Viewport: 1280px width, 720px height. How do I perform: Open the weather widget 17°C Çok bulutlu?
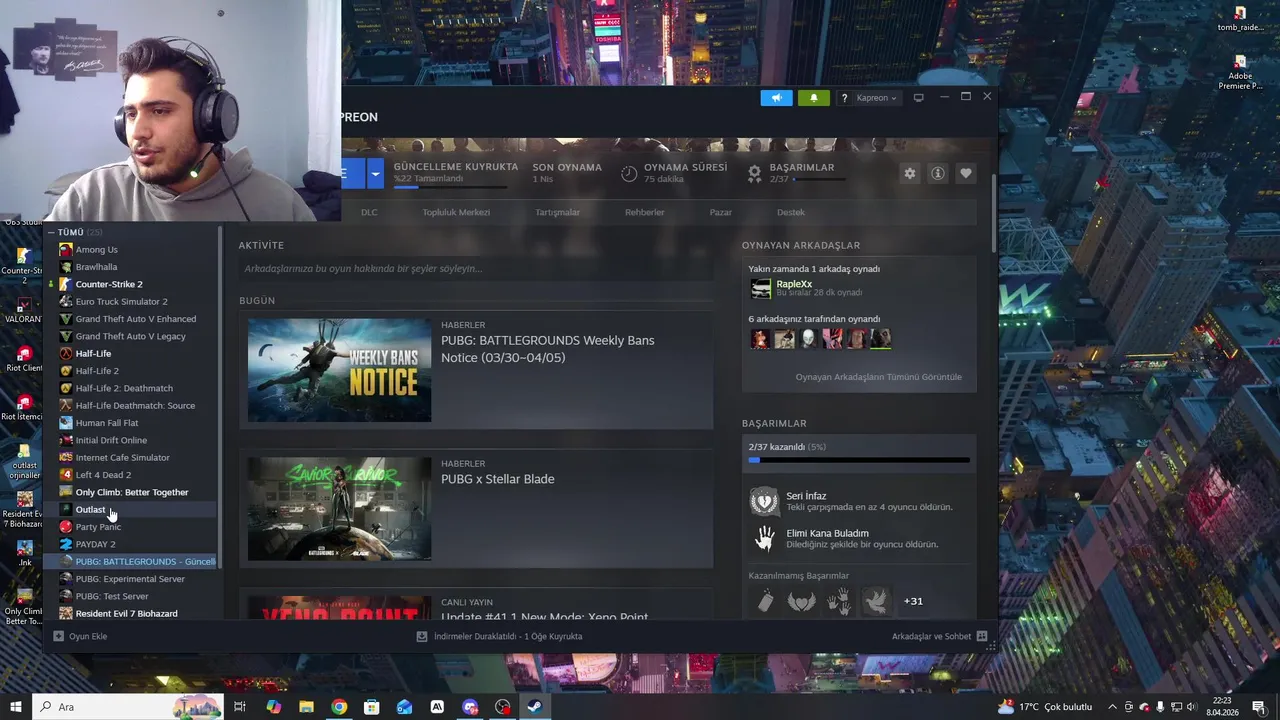pos(1047,707)
